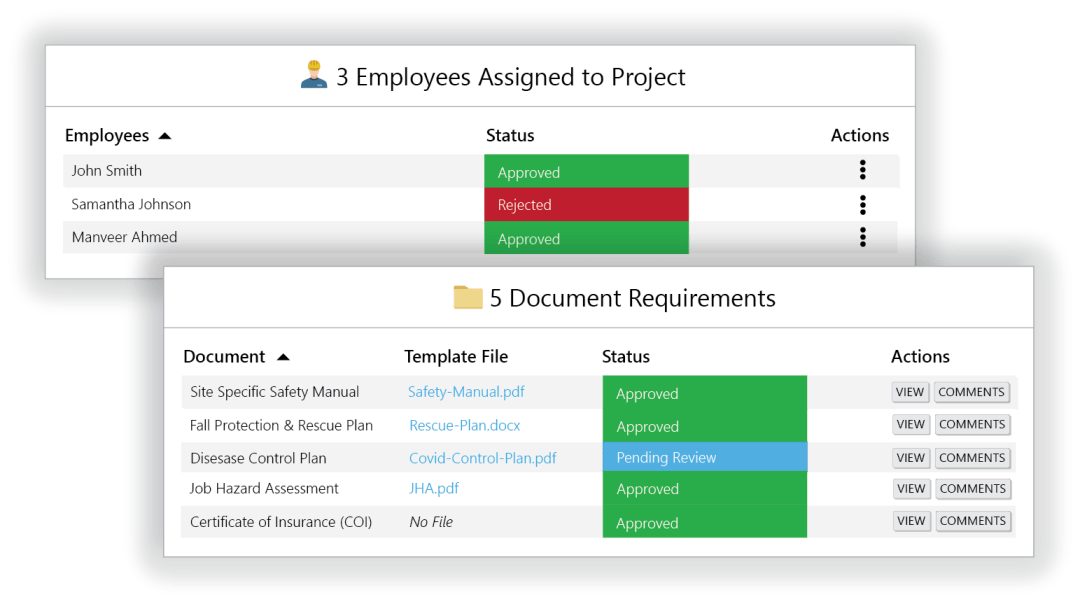Click the folder icon beside Document Requirements
The image size is (1080, 604).
468,298
